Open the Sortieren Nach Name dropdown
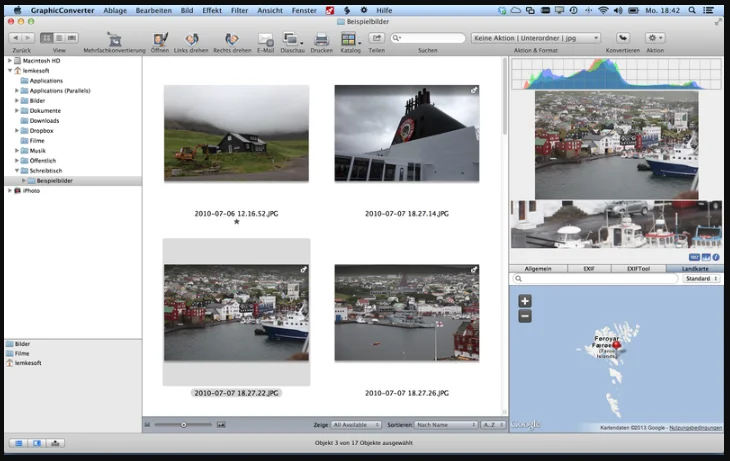 click(446, 425)
